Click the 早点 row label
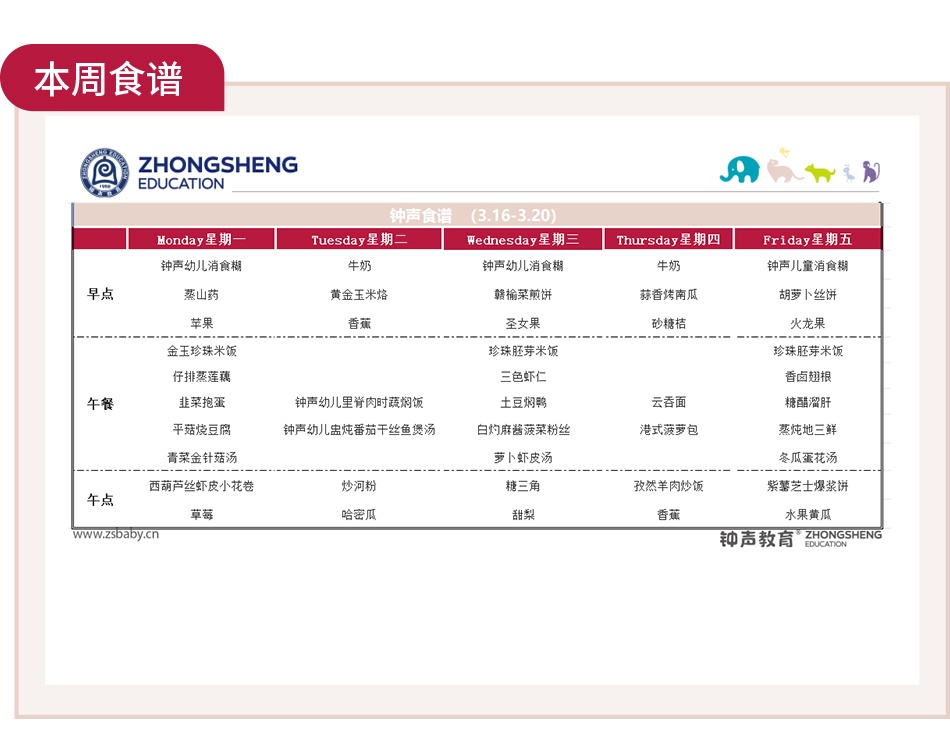 (x=100, y=294)
